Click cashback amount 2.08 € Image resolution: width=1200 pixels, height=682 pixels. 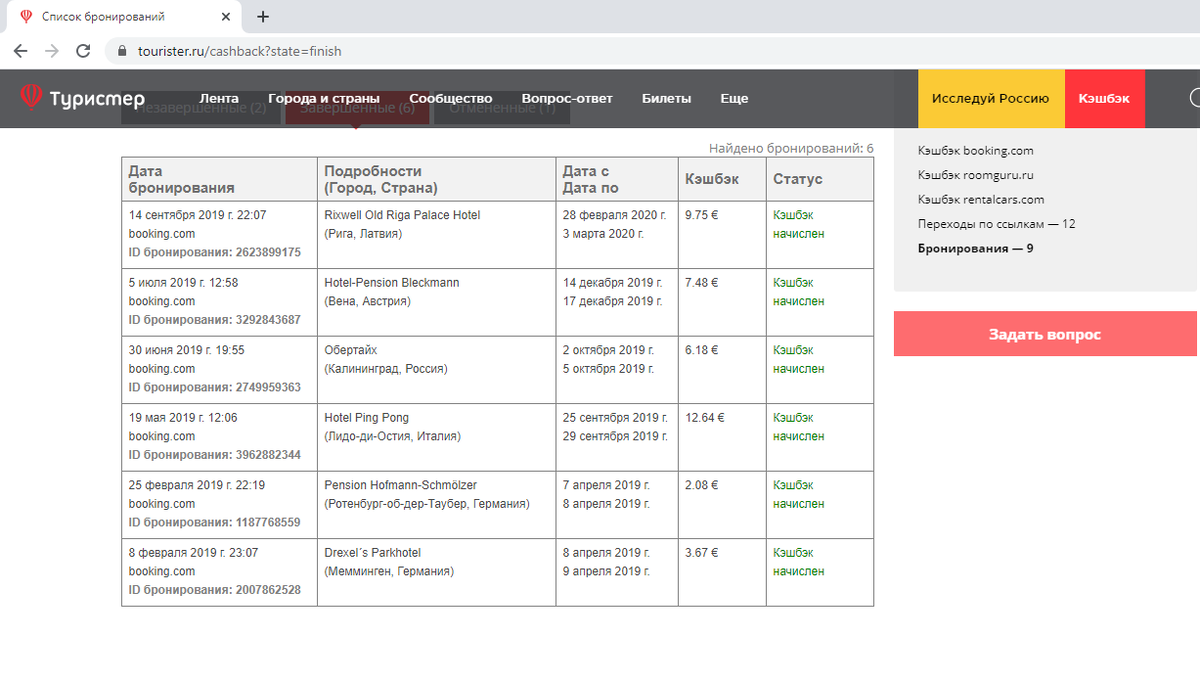coord(702,485)
